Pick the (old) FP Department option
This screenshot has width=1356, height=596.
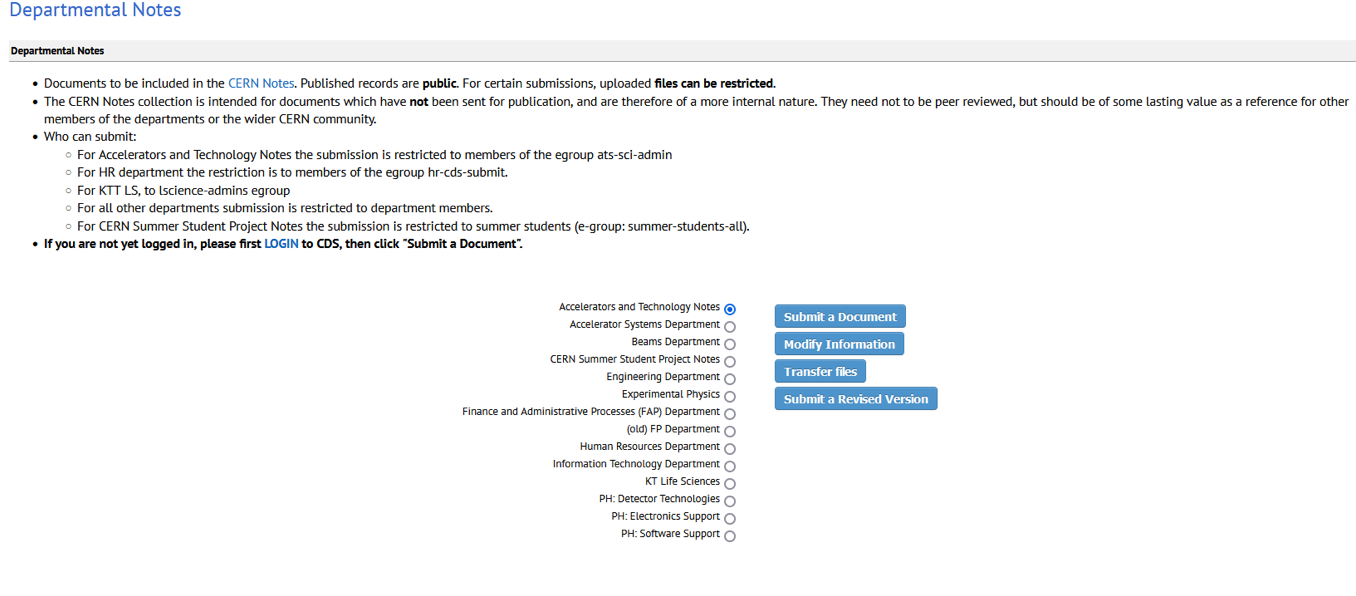pos(730,432)
